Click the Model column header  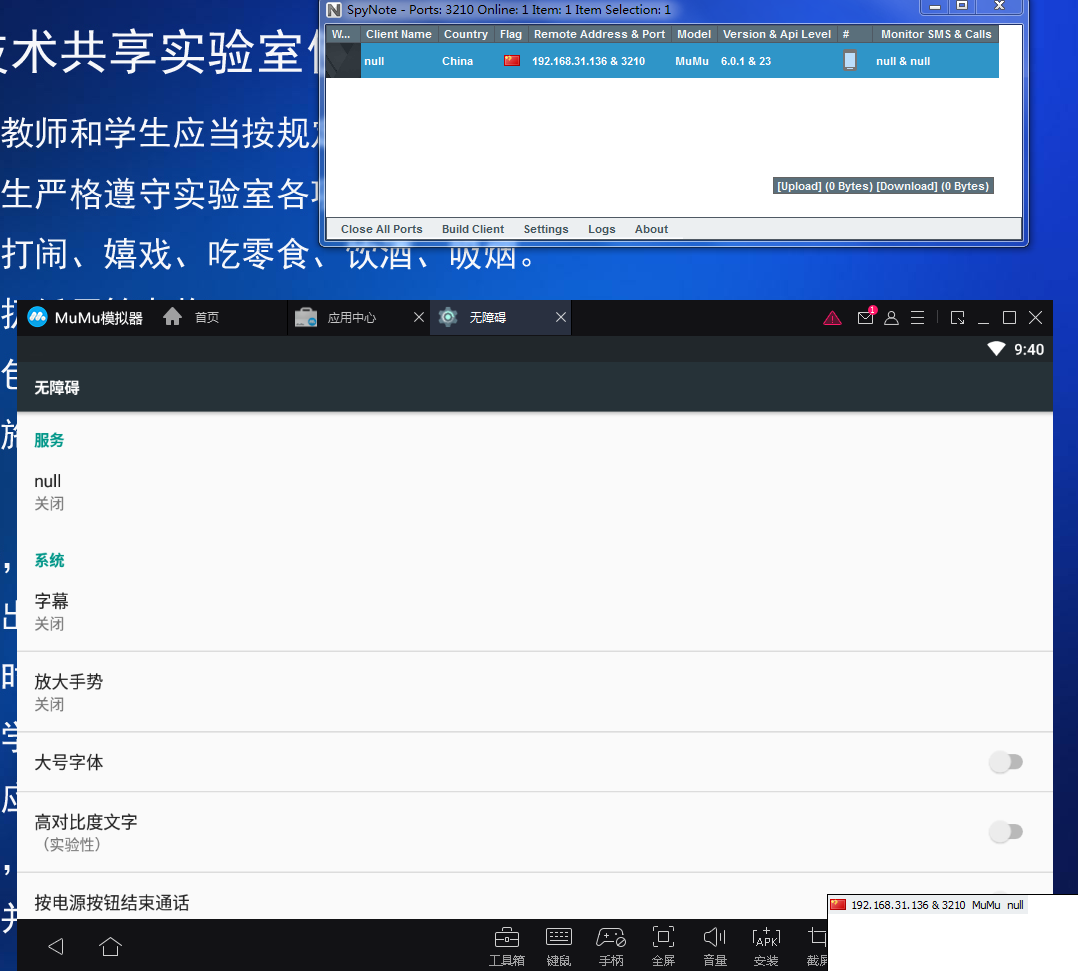694,34
